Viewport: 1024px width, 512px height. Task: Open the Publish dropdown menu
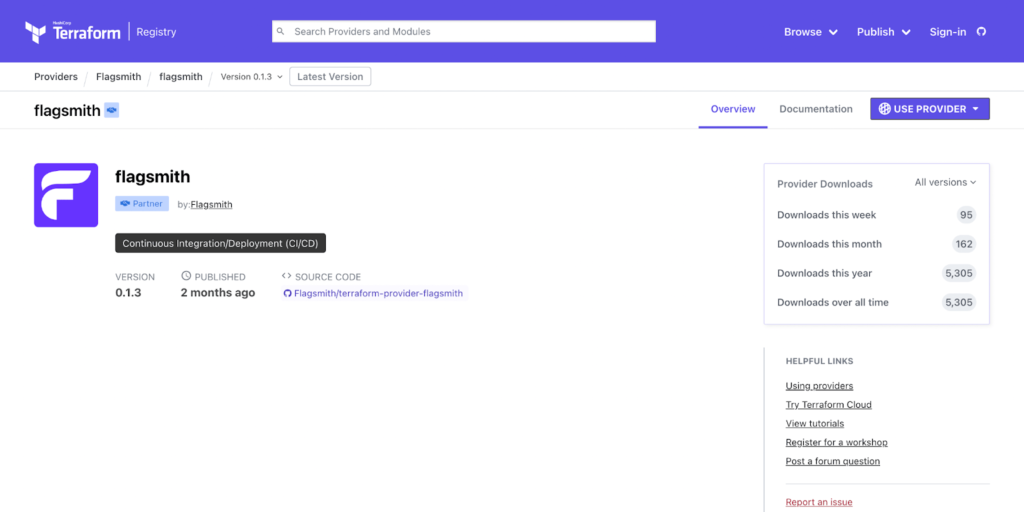point(884,32)
